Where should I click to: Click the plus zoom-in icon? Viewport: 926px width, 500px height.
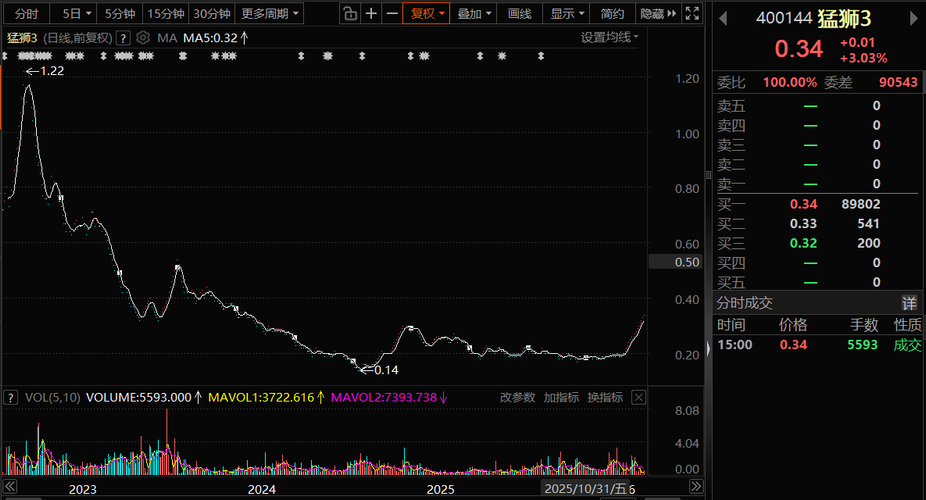[371, 14]
